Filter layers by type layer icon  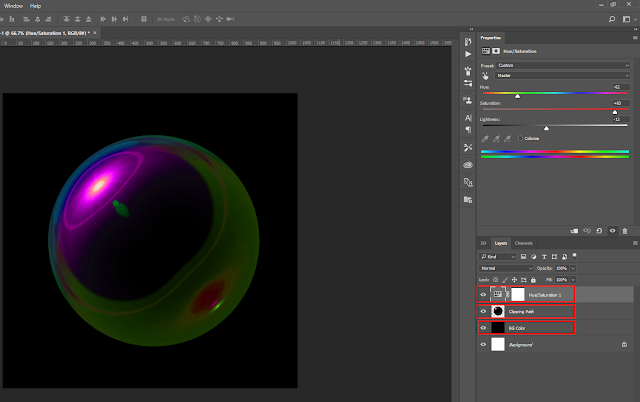point(544,257)
